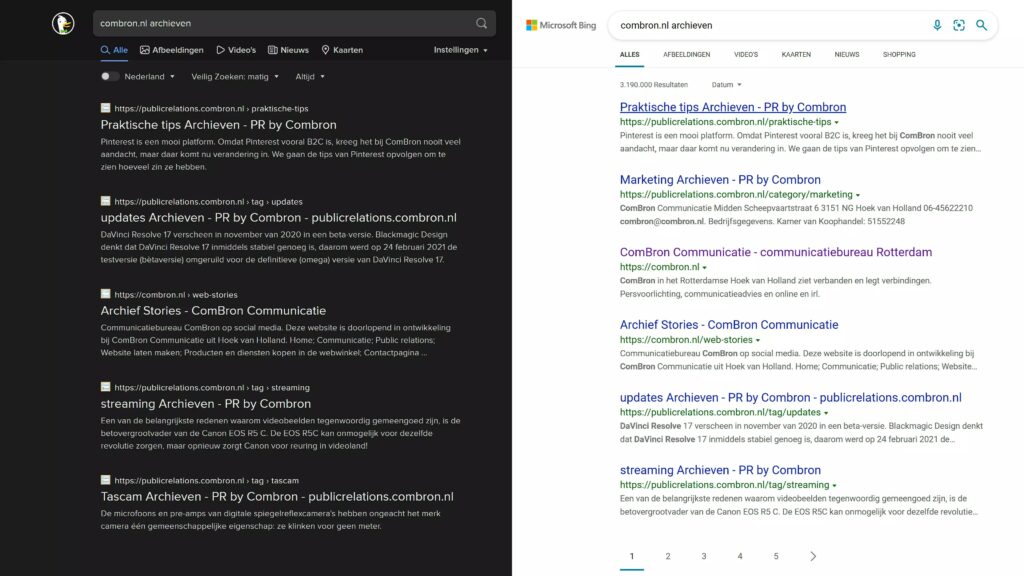1024x576 pixels.
Task: Click DuckDuckGo search magnifier icon
Action: point(481,24)
